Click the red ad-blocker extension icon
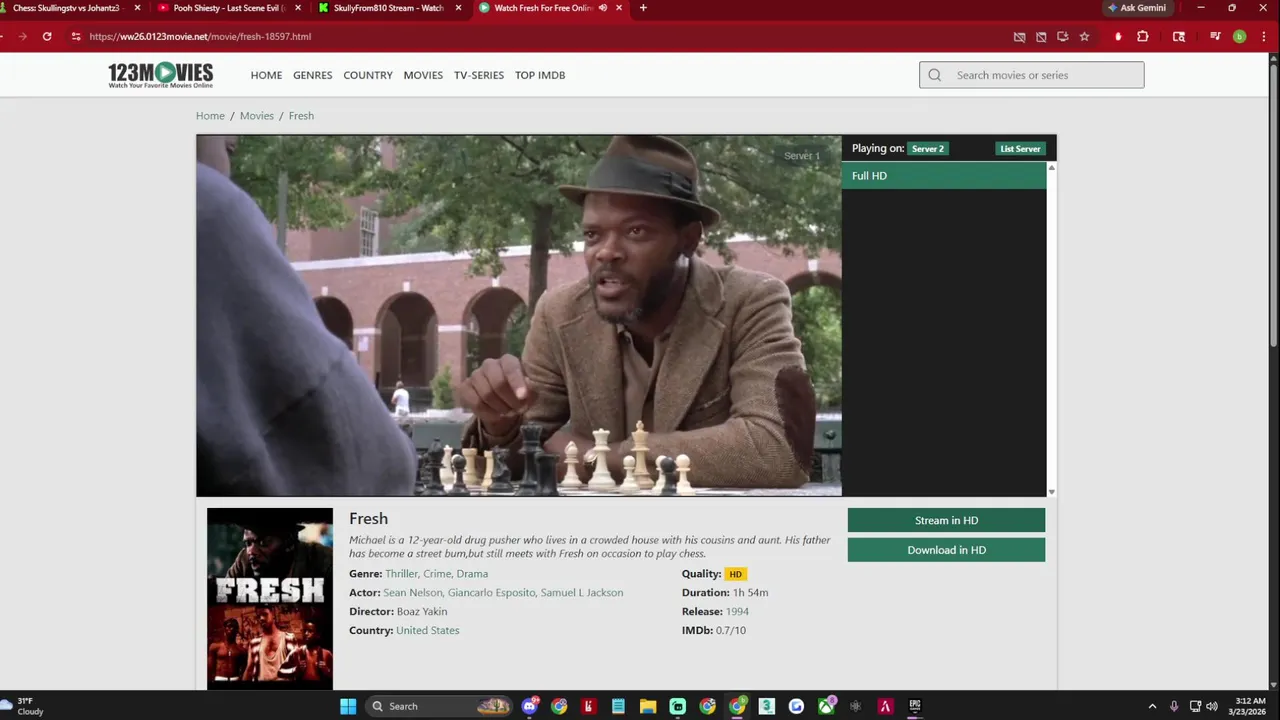Screen dimensions: 1280x720 (1118, 36)
